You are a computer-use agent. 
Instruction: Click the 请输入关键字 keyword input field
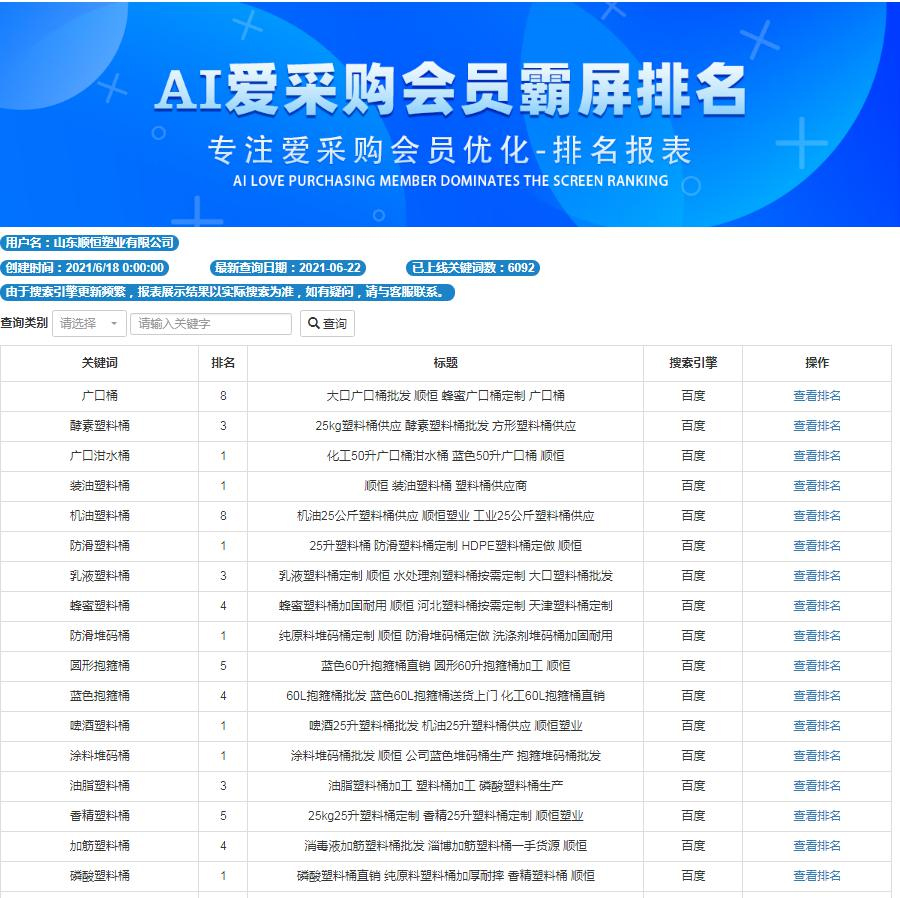coord(211,324)
